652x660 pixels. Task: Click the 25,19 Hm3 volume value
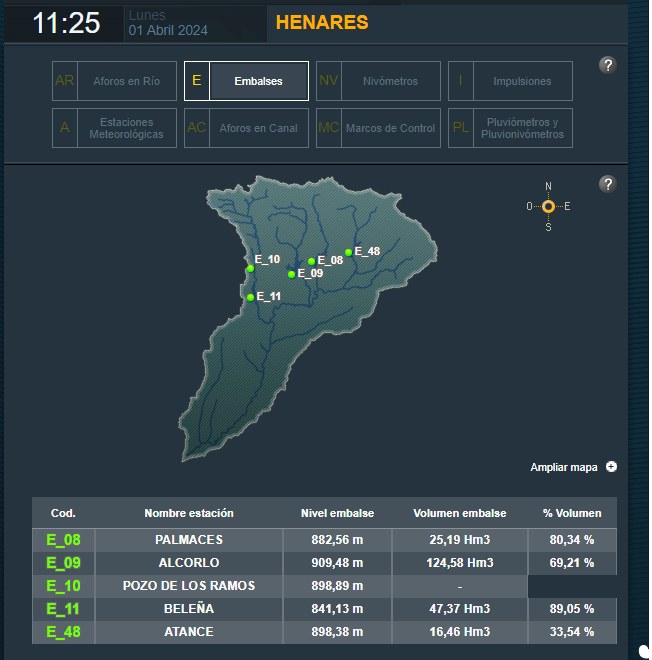pyautogui.click(x=460, y=540)
